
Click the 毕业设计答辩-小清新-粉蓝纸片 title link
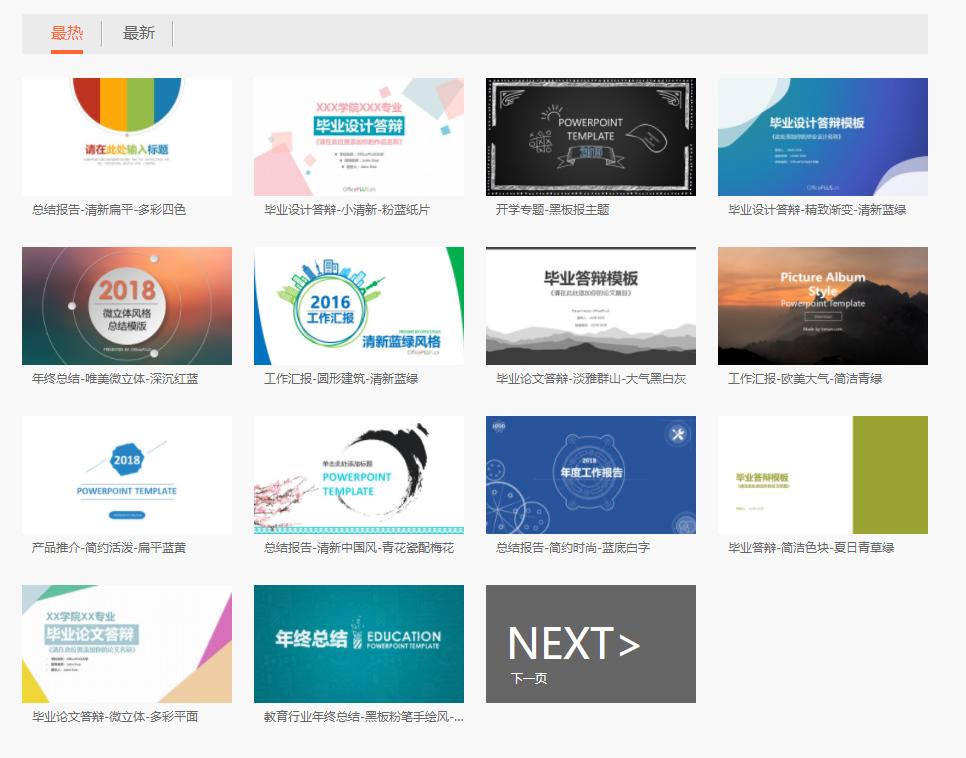pyautogui.click(x=347, y=210)
